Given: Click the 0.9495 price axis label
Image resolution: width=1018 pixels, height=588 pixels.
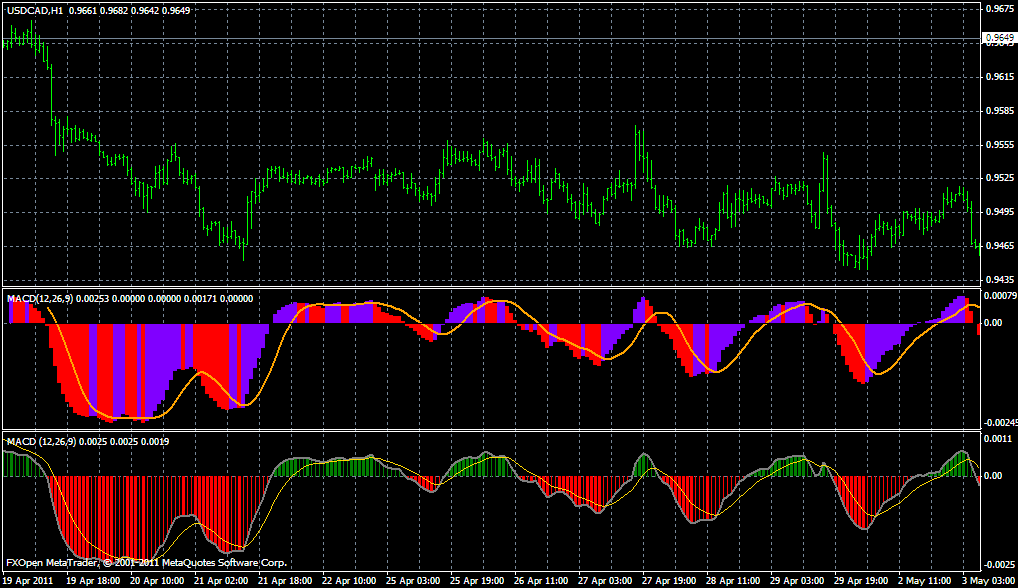Looking at the screenshot, I should pos(1000,212).
